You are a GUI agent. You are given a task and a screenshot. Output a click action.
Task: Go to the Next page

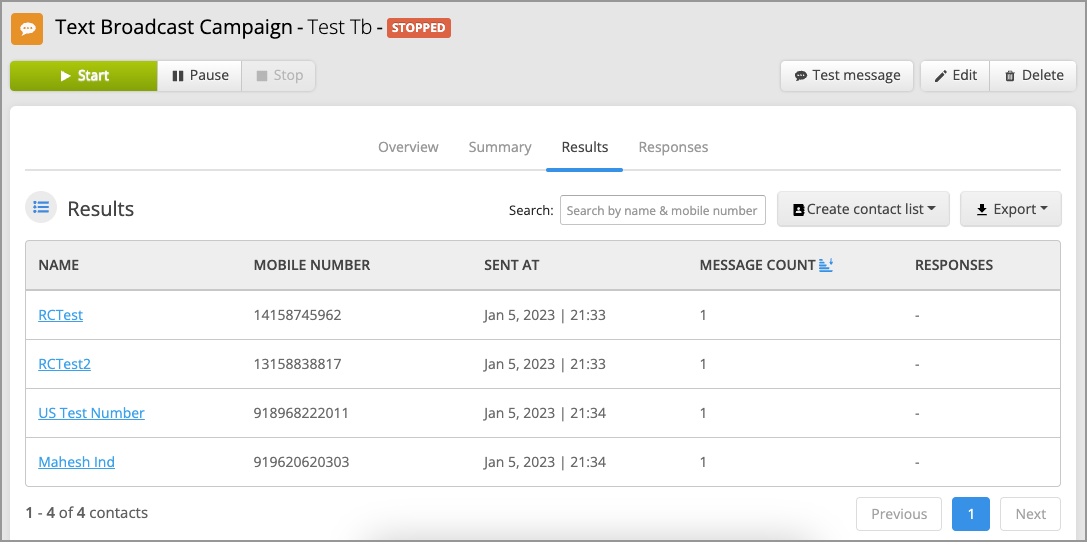point(1030,514)
